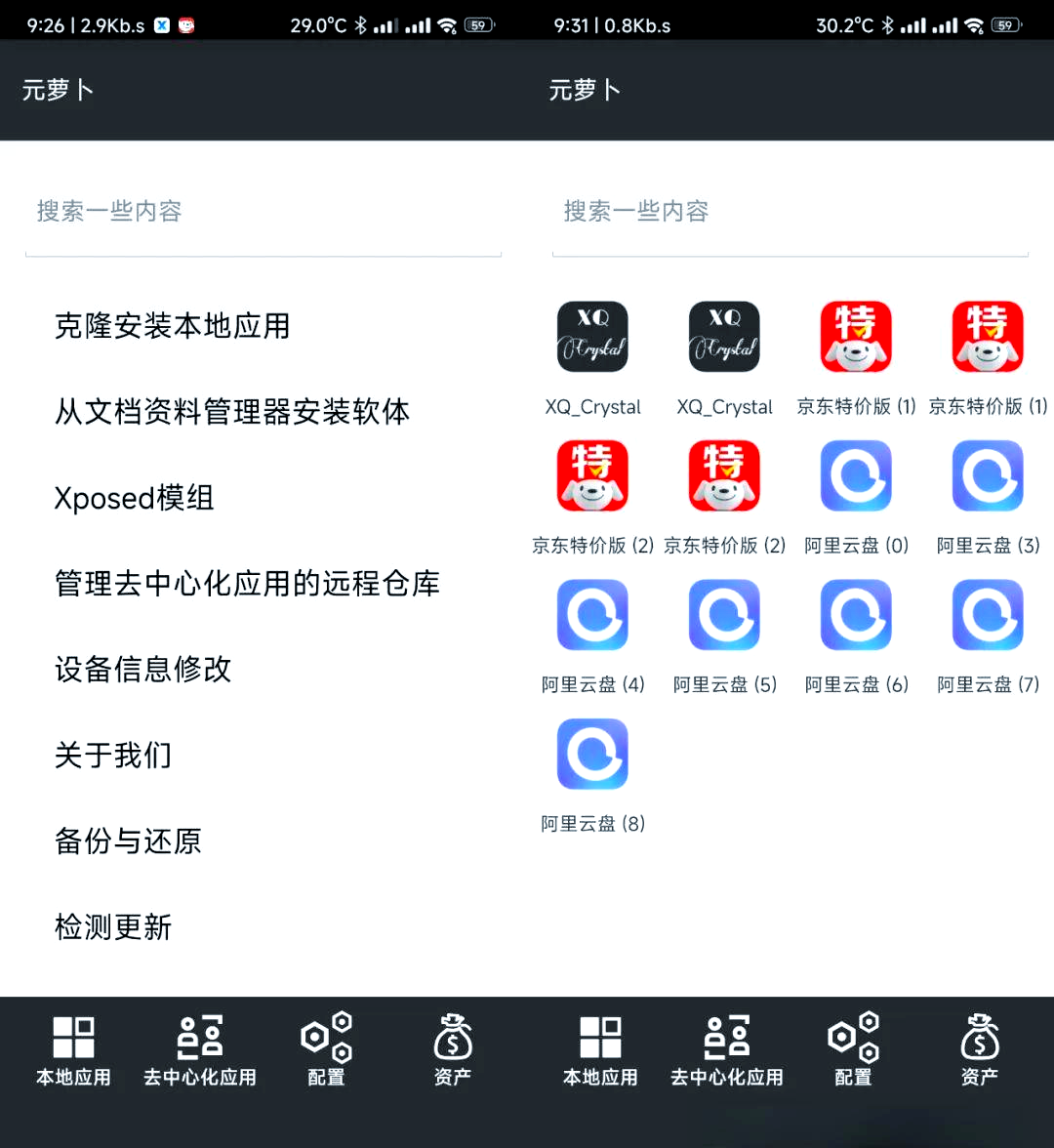1054x1148 pixels.
Task: Open the second XQ_Crystal clone
Action: click(x=724, y=336)
